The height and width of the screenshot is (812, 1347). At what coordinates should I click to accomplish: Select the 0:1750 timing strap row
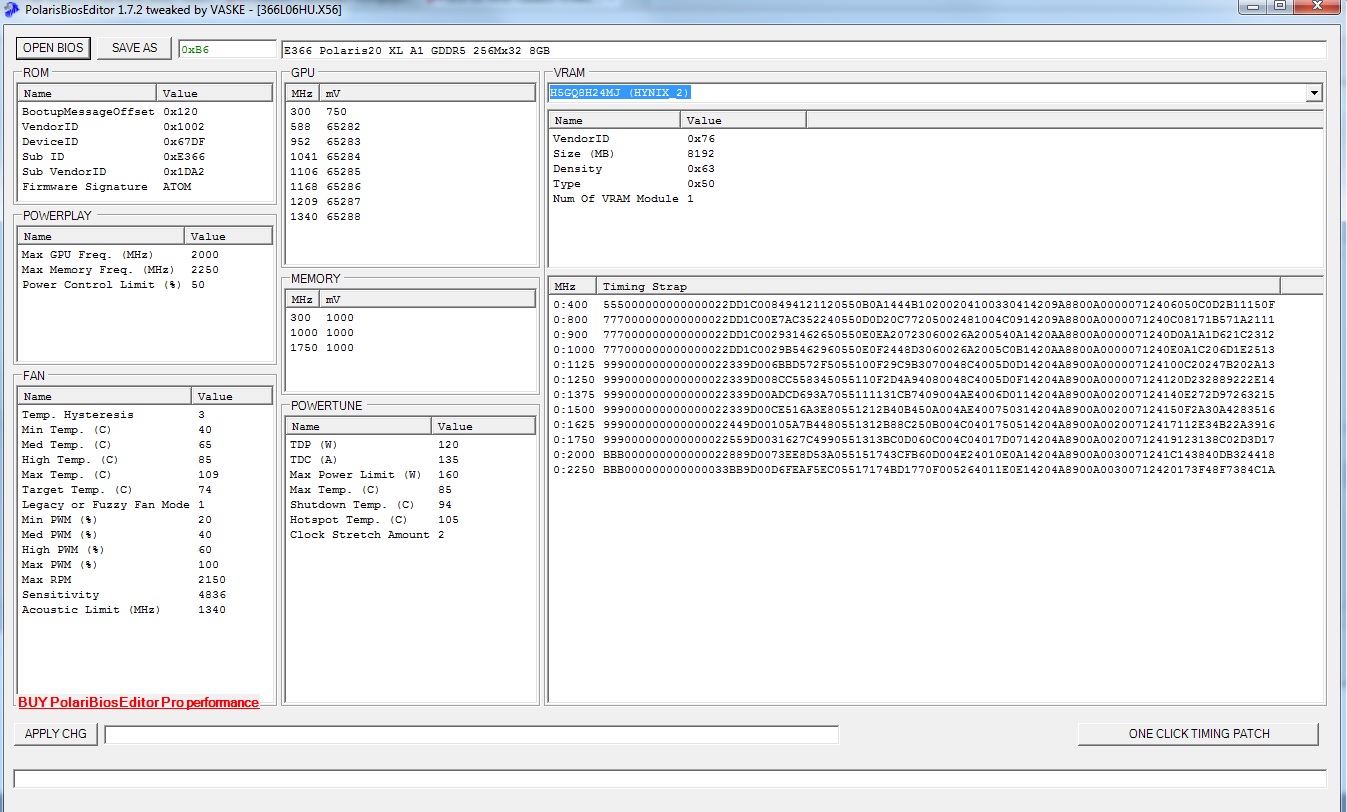pyautogui.click(x=913, y=440)
